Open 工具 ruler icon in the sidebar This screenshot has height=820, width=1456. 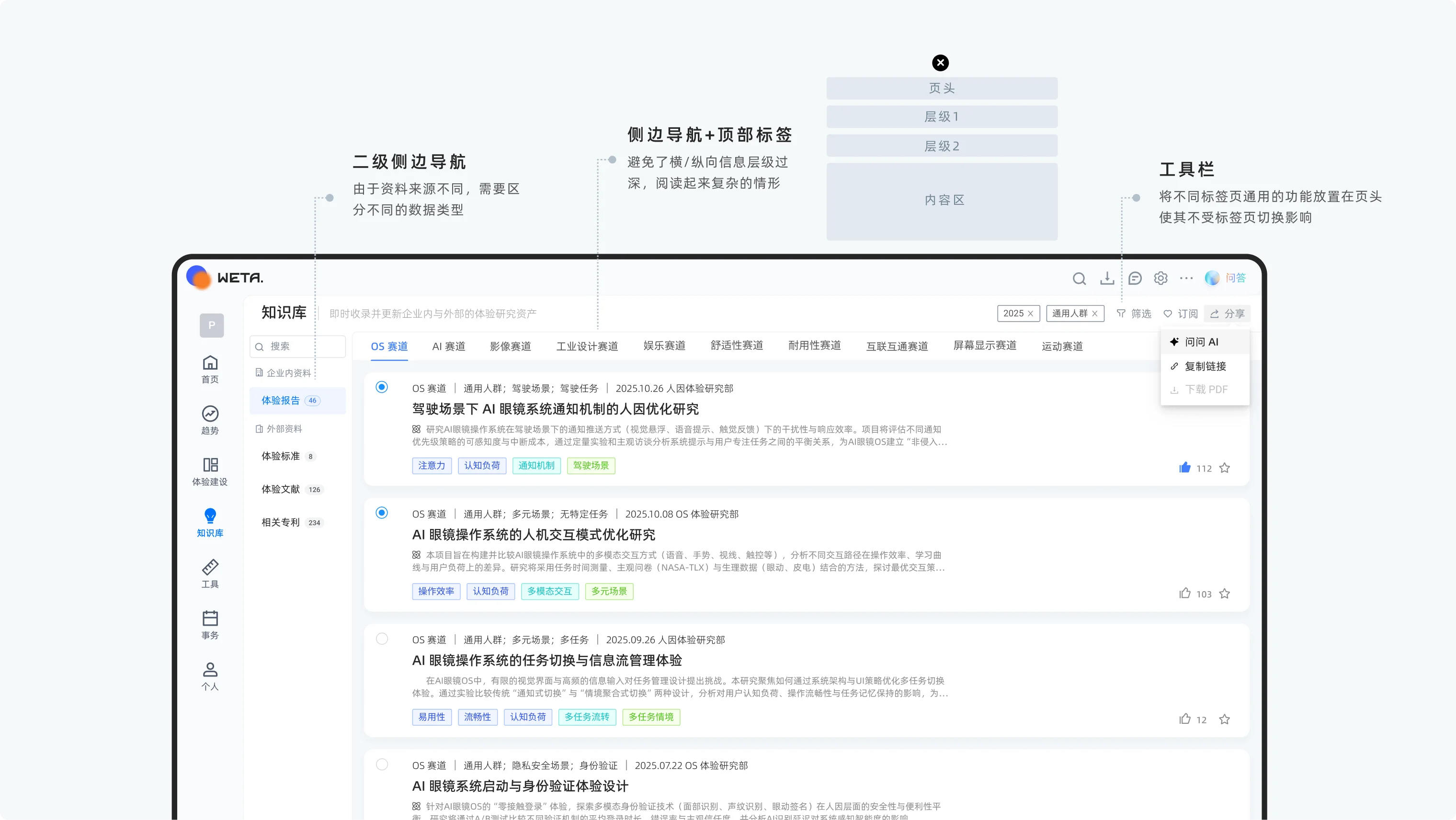click(210, 574)
